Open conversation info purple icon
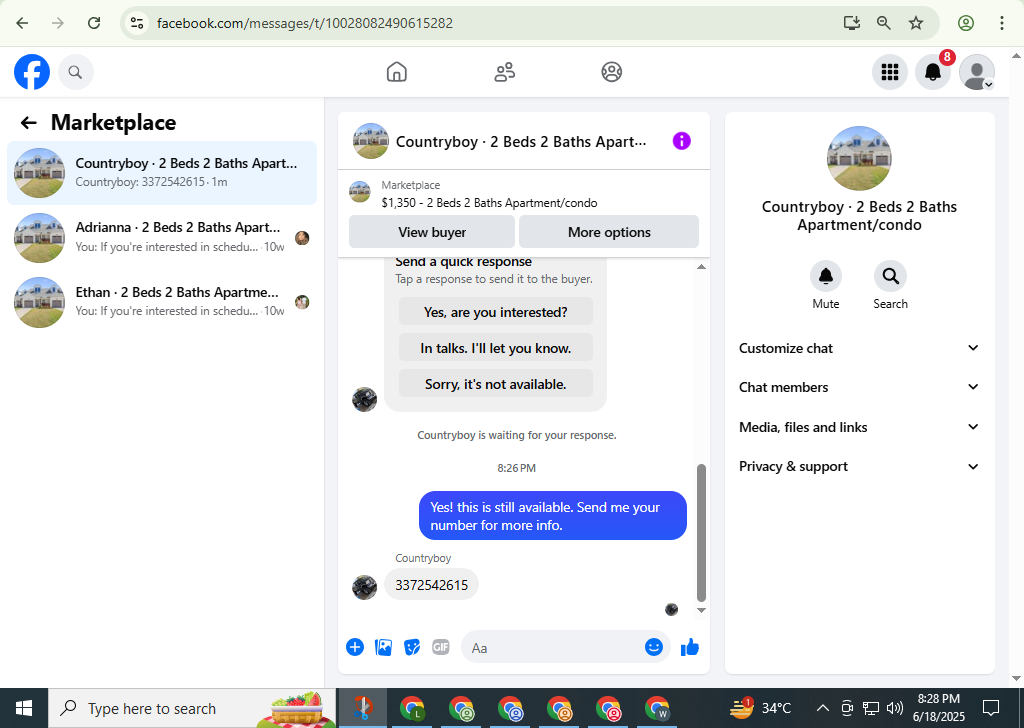Image resolution: width=1024 pixels, height=728 pixels. point(681,141)
